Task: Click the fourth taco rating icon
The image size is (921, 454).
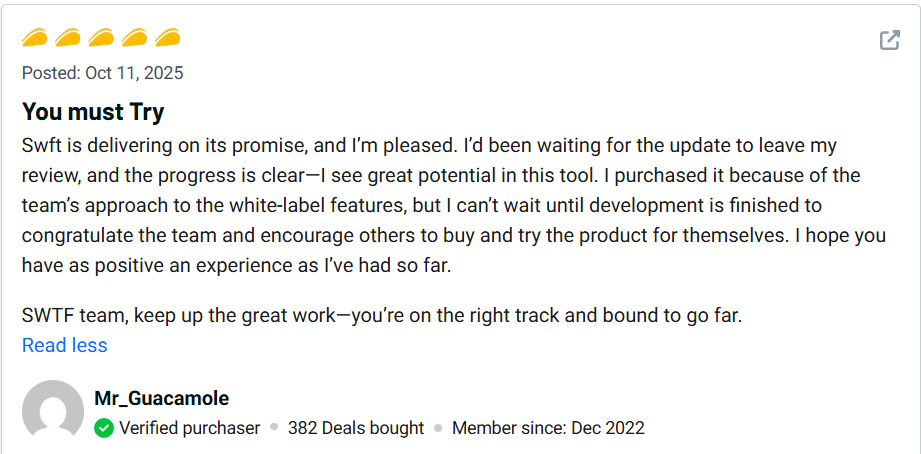Action: coord(134,38)
